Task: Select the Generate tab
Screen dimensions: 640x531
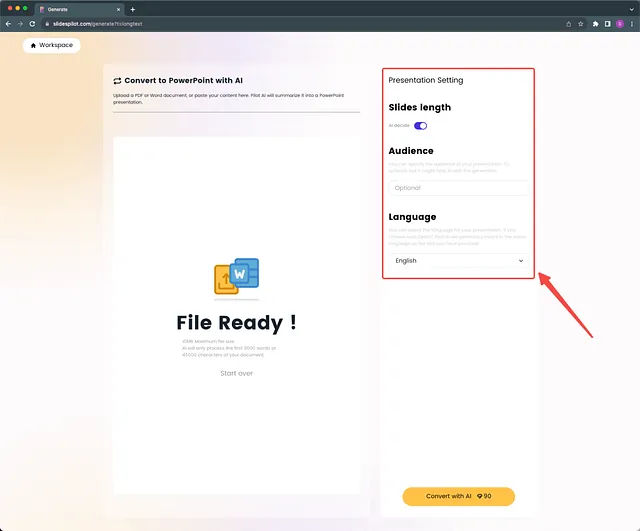Action: pyautogui.click(x=80, y=9)
